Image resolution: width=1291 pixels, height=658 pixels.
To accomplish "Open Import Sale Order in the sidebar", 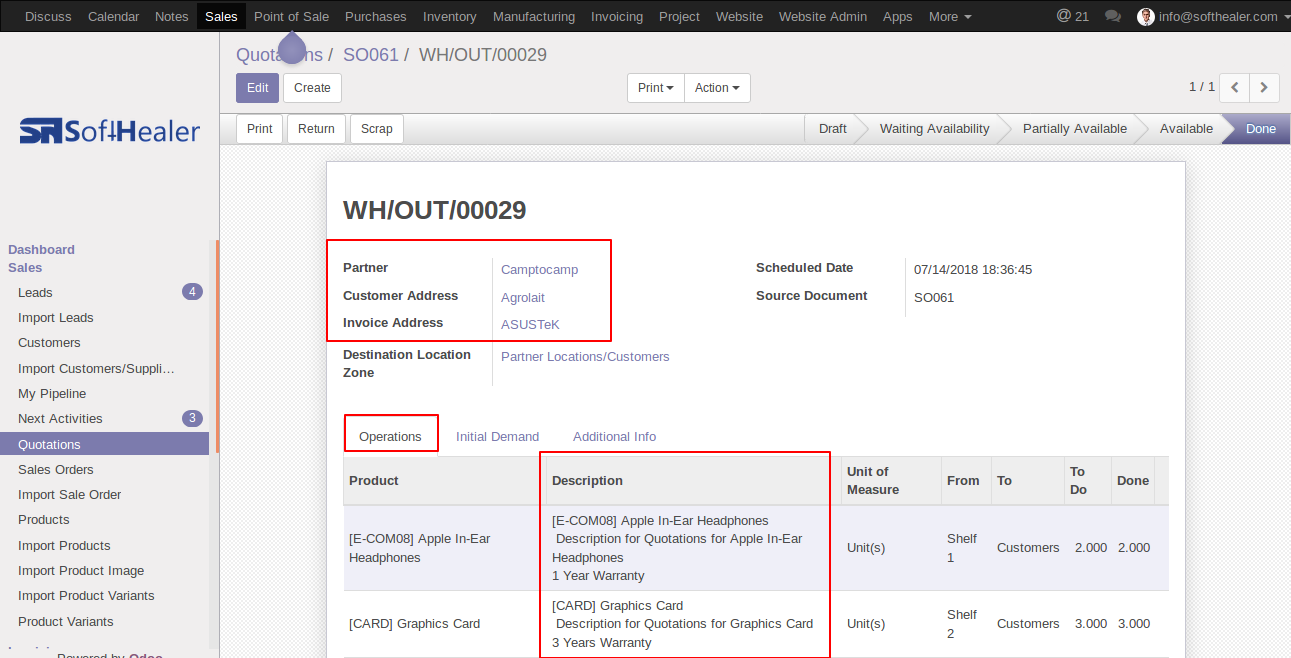I will 105,495.
